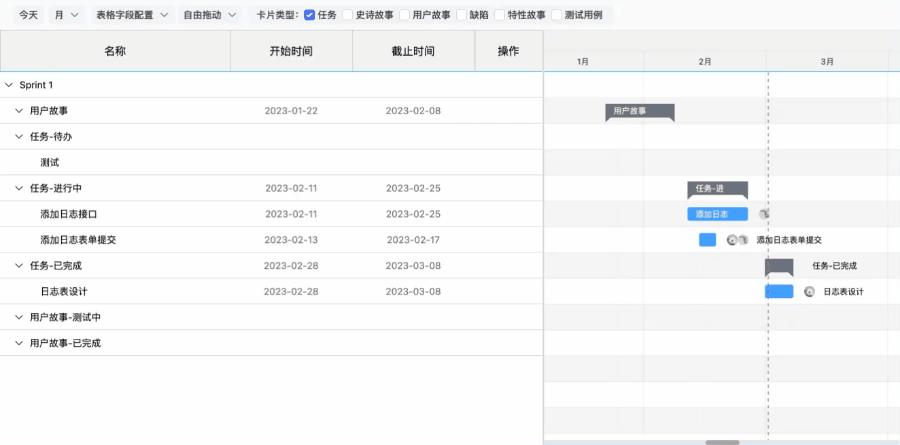
Task: Click the gray 任务-已完成 group bar
Action: tap(779, 266)
